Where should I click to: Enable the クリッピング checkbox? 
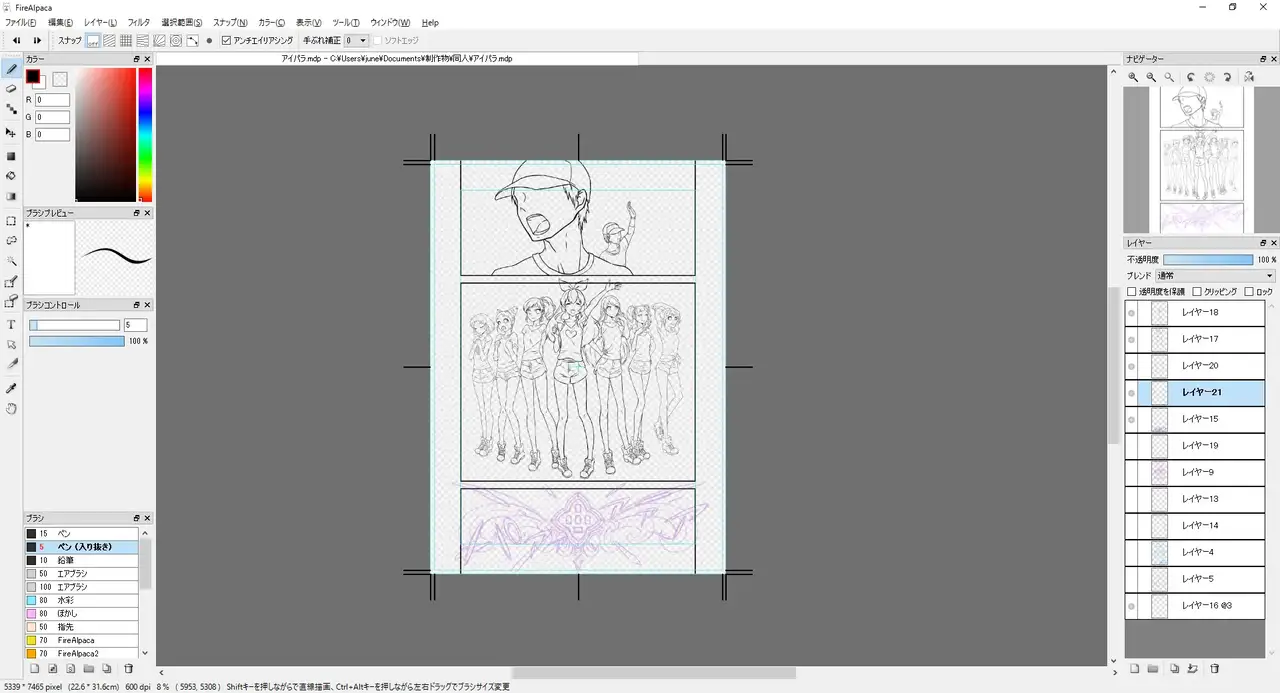pos(1197,292)
